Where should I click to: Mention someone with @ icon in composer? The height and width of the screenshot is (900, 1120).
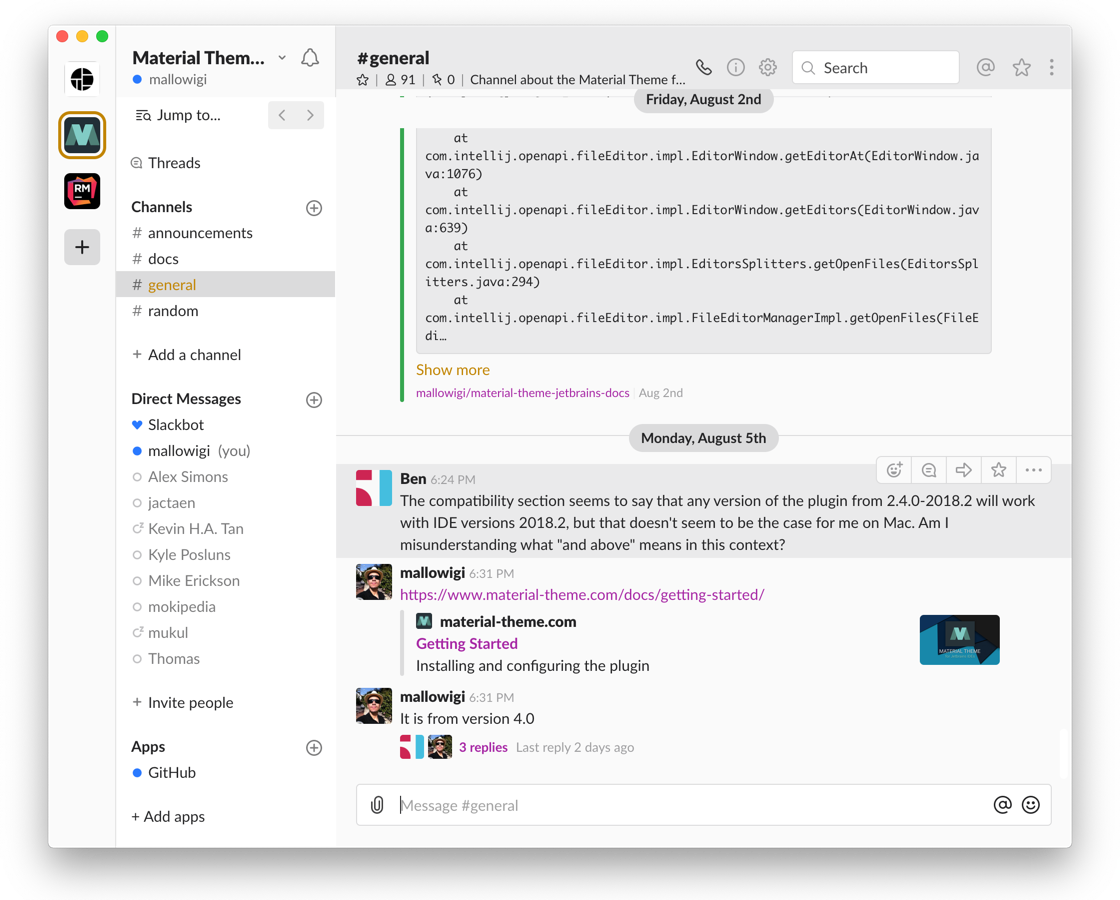click(x=1003, y=805)
